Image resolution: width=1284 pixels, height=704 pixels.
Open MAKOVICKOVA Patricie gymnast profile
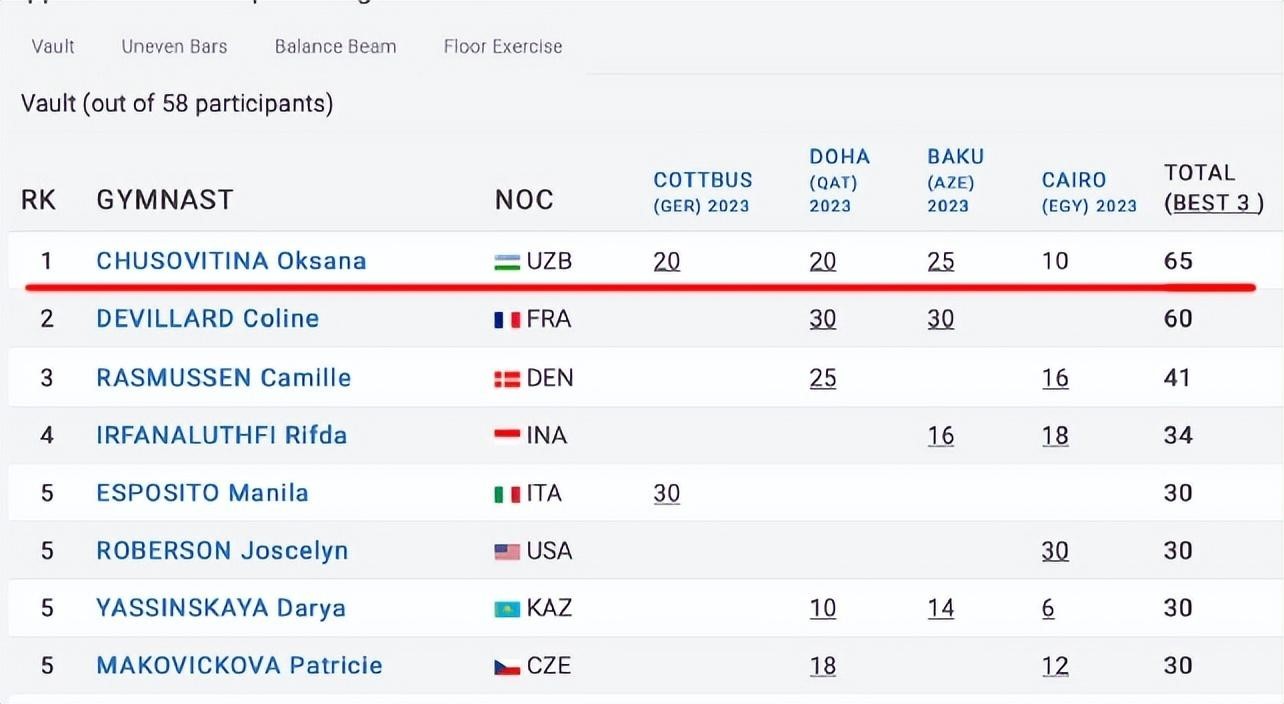coord(239,666)
